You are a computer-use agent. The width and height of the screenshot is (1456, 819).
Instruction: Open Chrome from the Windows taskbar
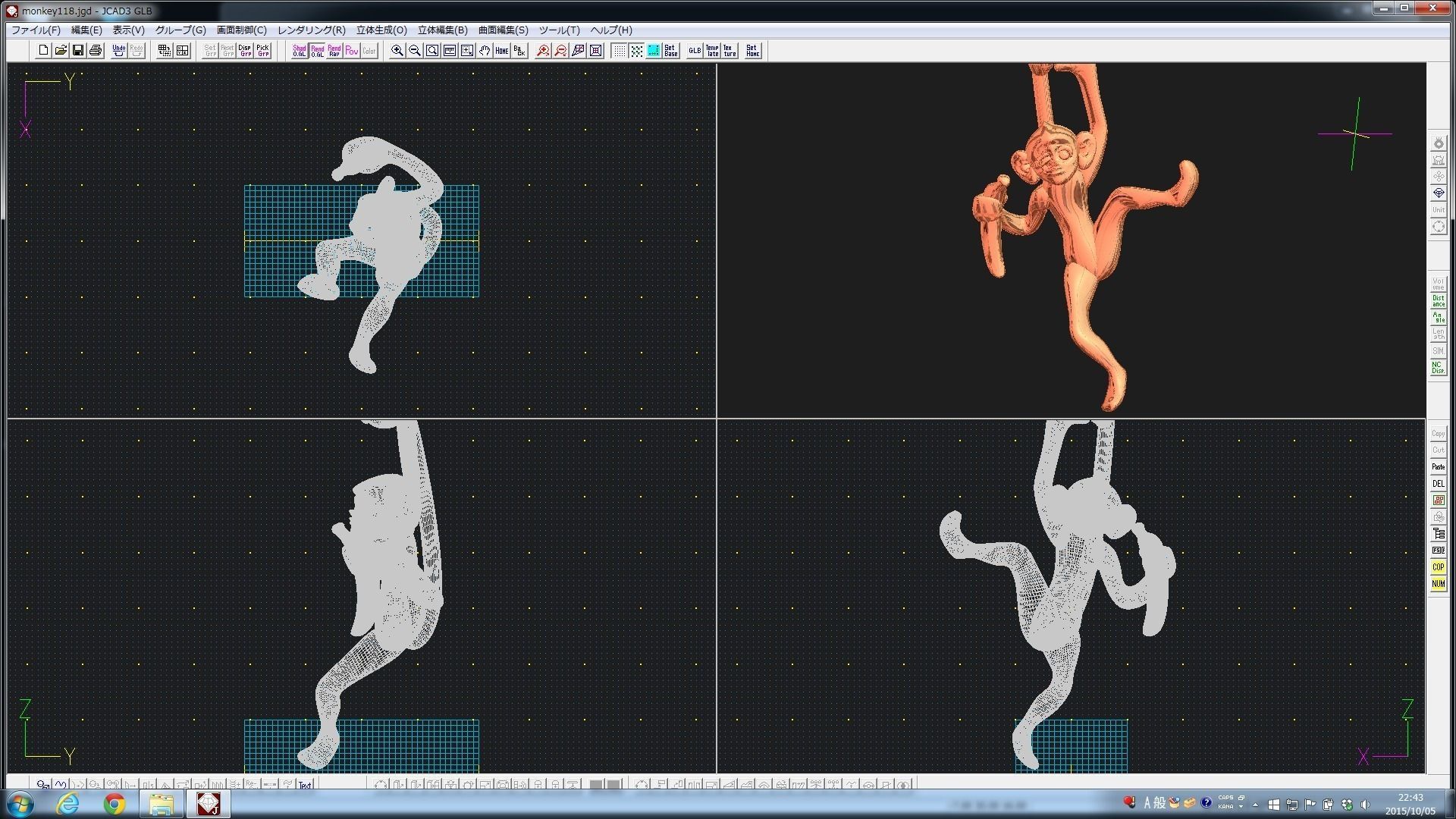pyautogui.click(x=115, y=804)
